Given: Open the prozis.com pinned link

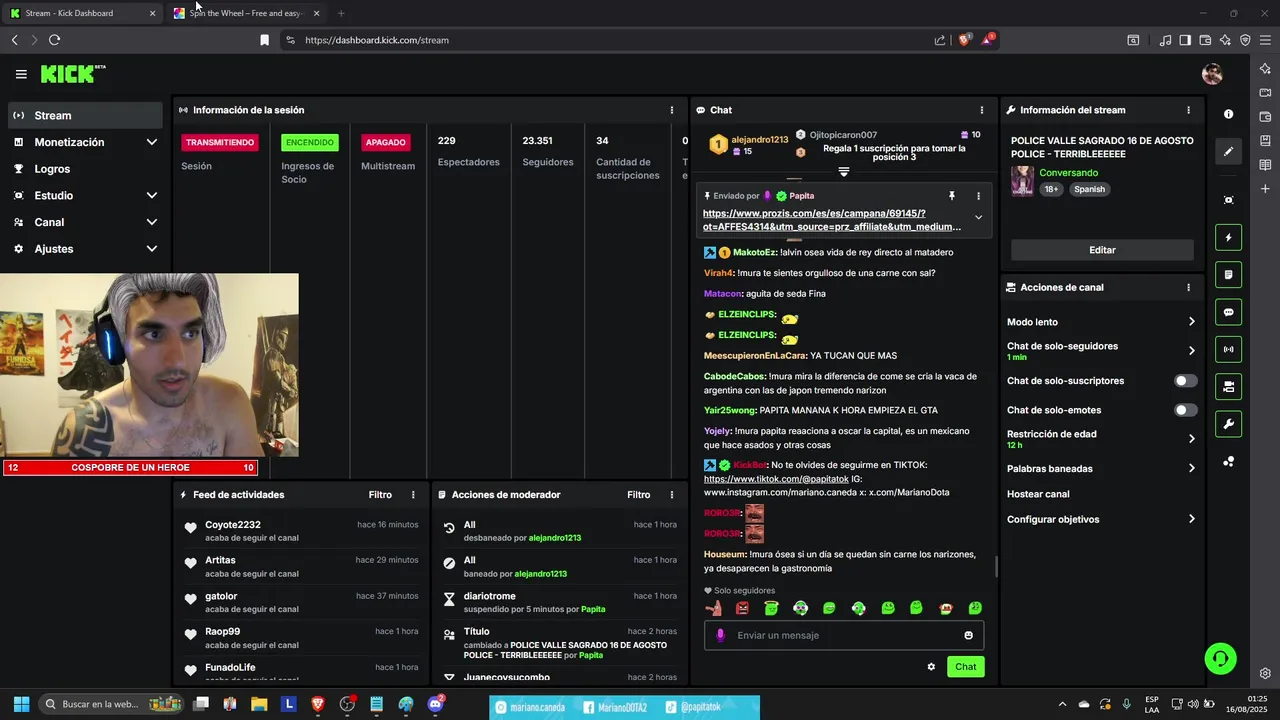Looking at the screenshot, I should pos(832,220).
